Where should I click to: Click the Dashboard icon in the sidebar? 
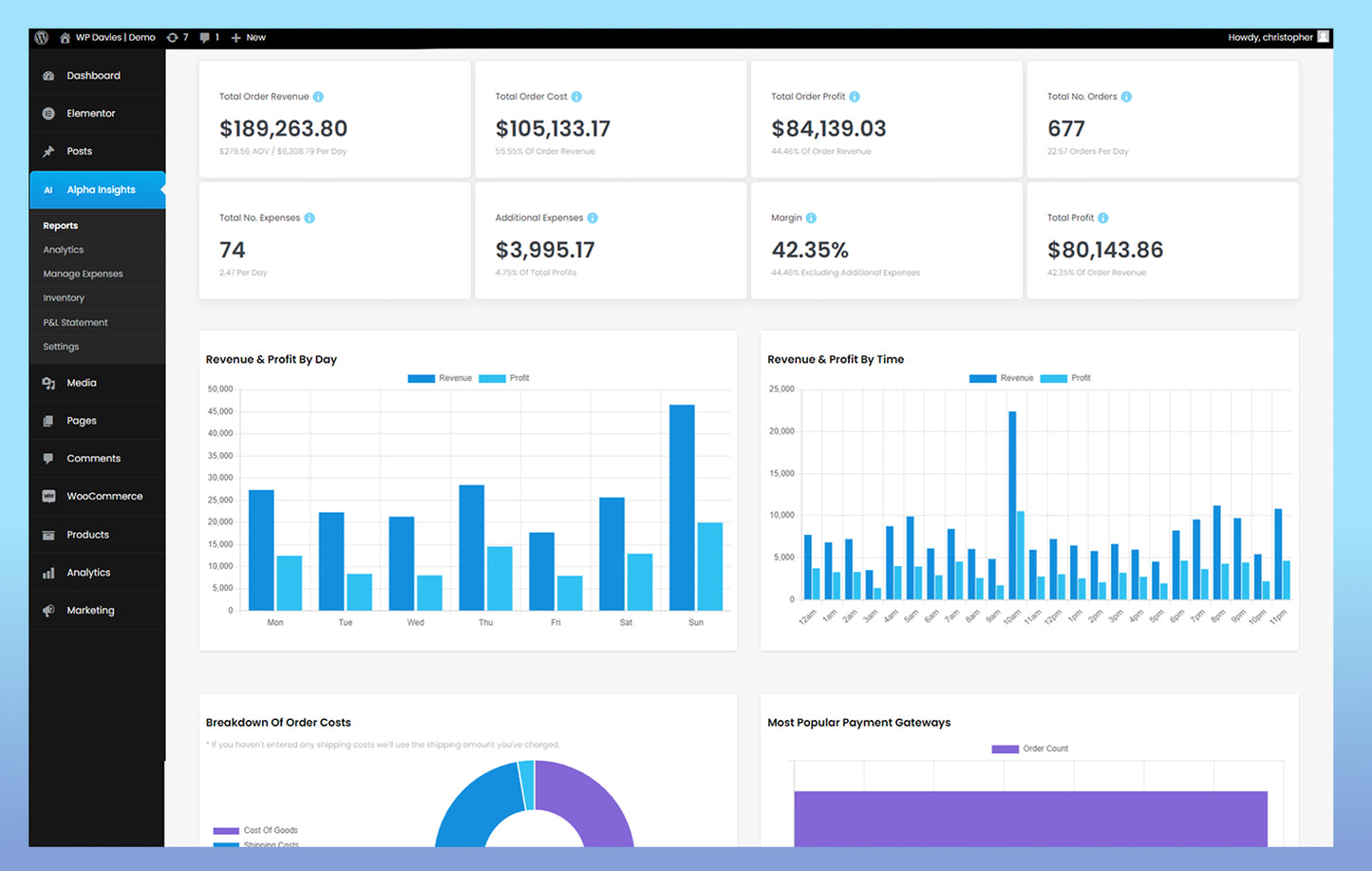[48, 76]
